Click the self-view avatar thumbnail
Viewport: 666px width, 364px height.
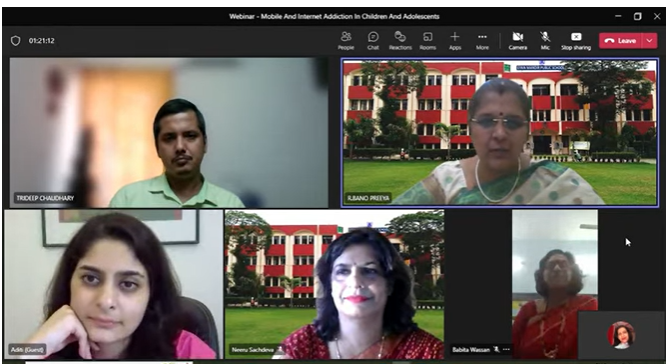[621, 335]
